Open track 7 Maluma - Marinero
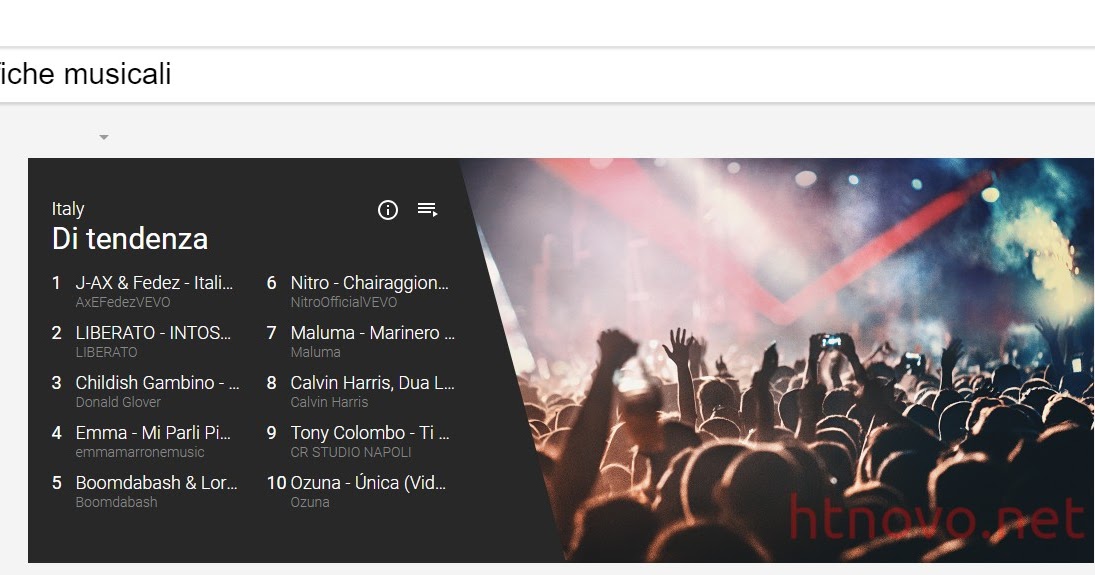The width and height of the screenshot is (1095, 575). pyautogui.click(x=372, y=333)
